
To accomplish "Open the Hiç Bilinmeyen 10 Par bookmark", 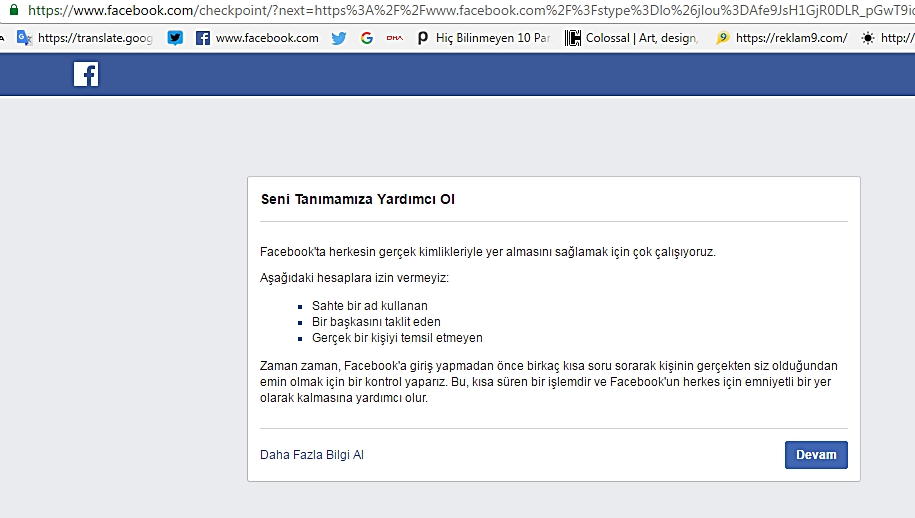I will 484,38.
